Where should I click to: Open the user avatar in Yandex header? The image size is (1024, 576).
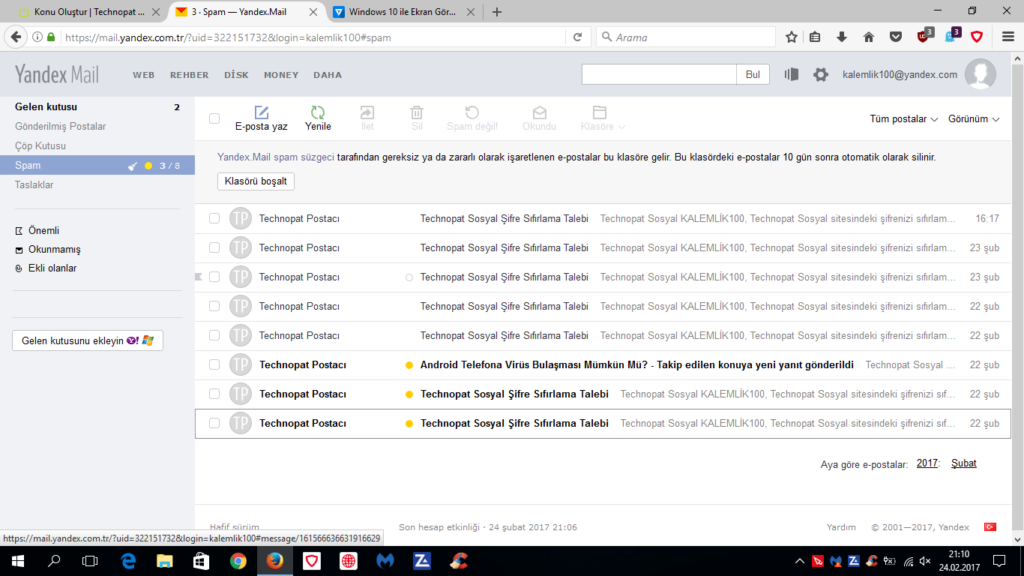tap(980, 74)
